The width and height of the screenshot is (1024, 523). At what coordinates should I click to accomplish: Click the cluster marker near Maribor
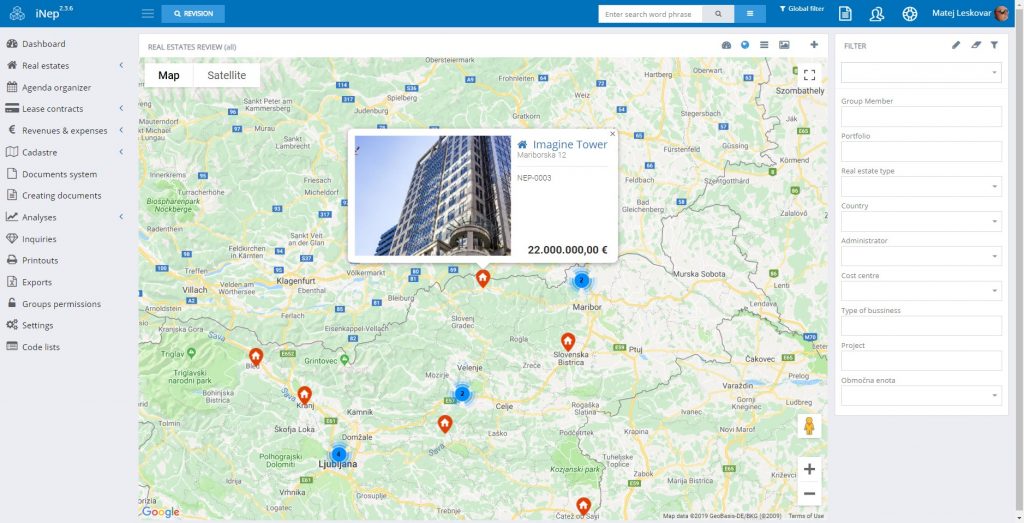coord(581,281)
